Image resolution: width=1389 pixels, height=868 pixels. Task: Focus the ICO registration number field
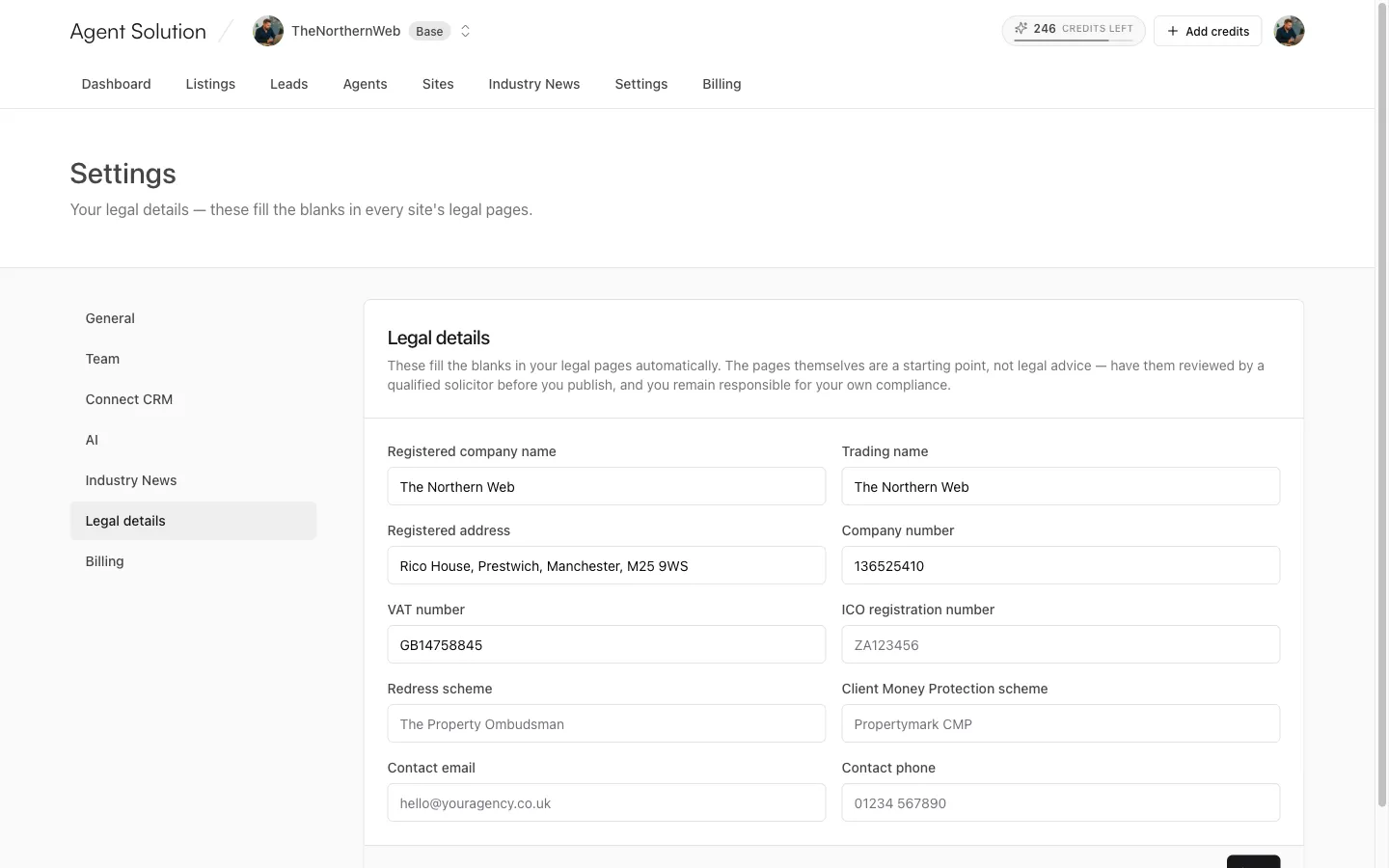click(x=1061, y=644)
